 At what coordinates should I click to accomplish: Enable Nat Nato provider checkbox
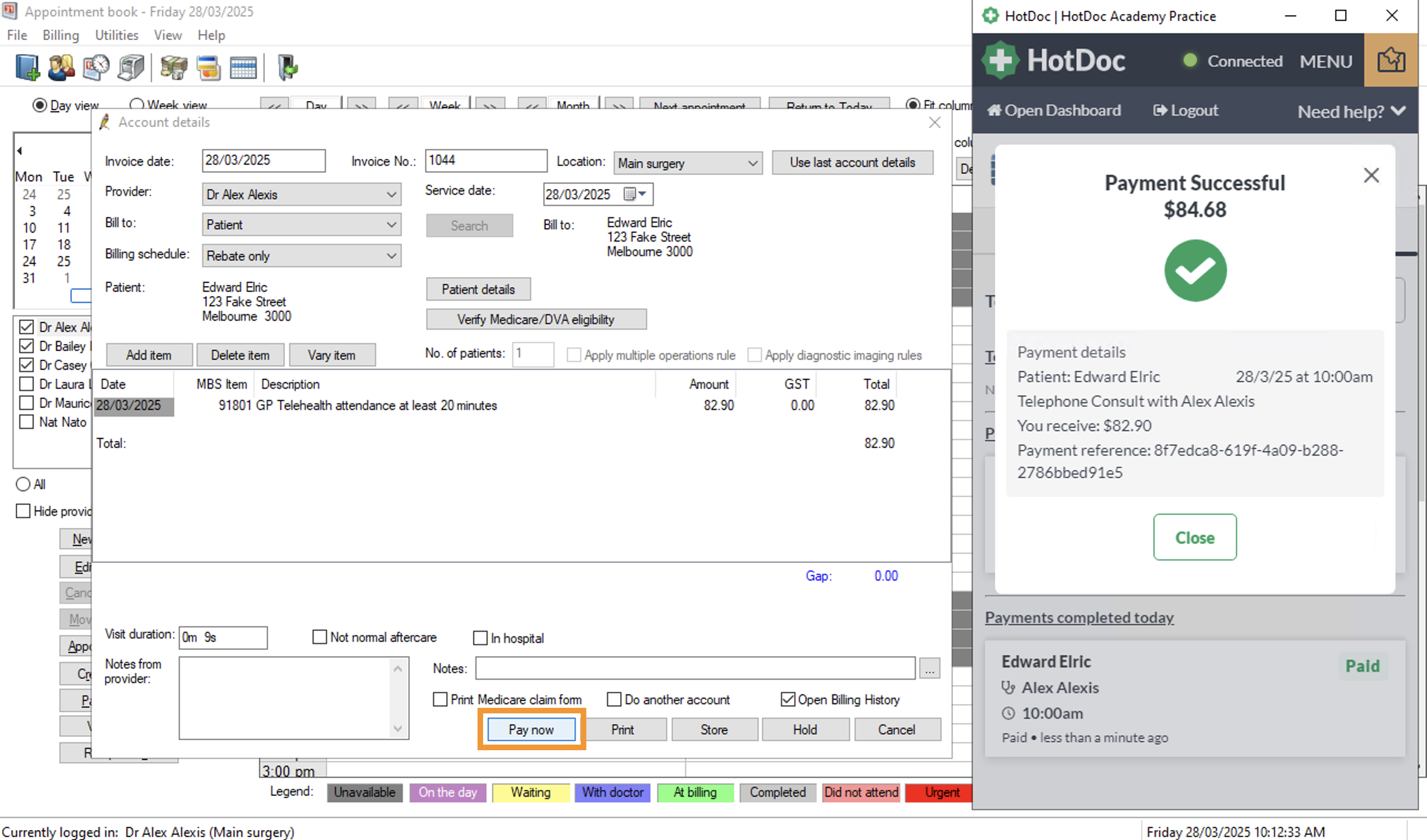[26, 422]
